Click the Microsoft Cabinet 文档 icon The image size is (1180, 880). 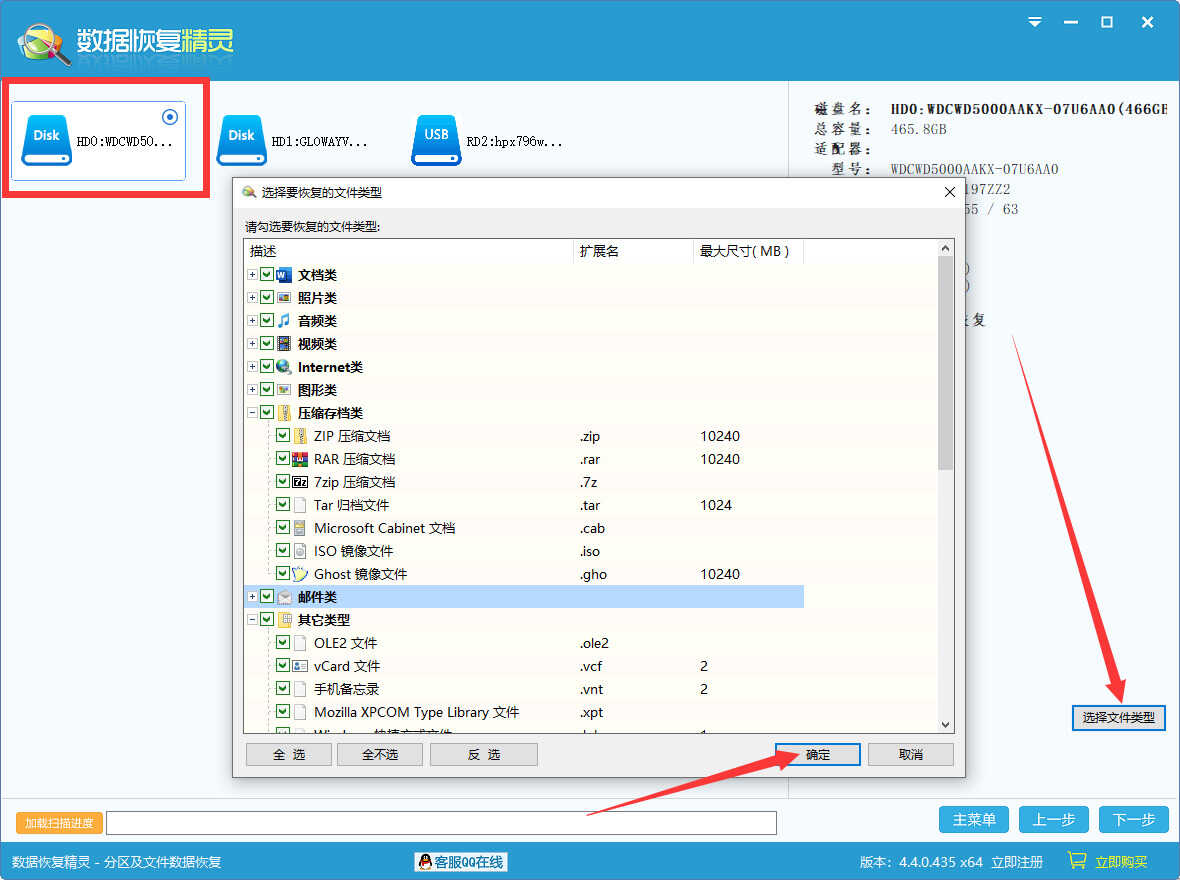(300, 528)
